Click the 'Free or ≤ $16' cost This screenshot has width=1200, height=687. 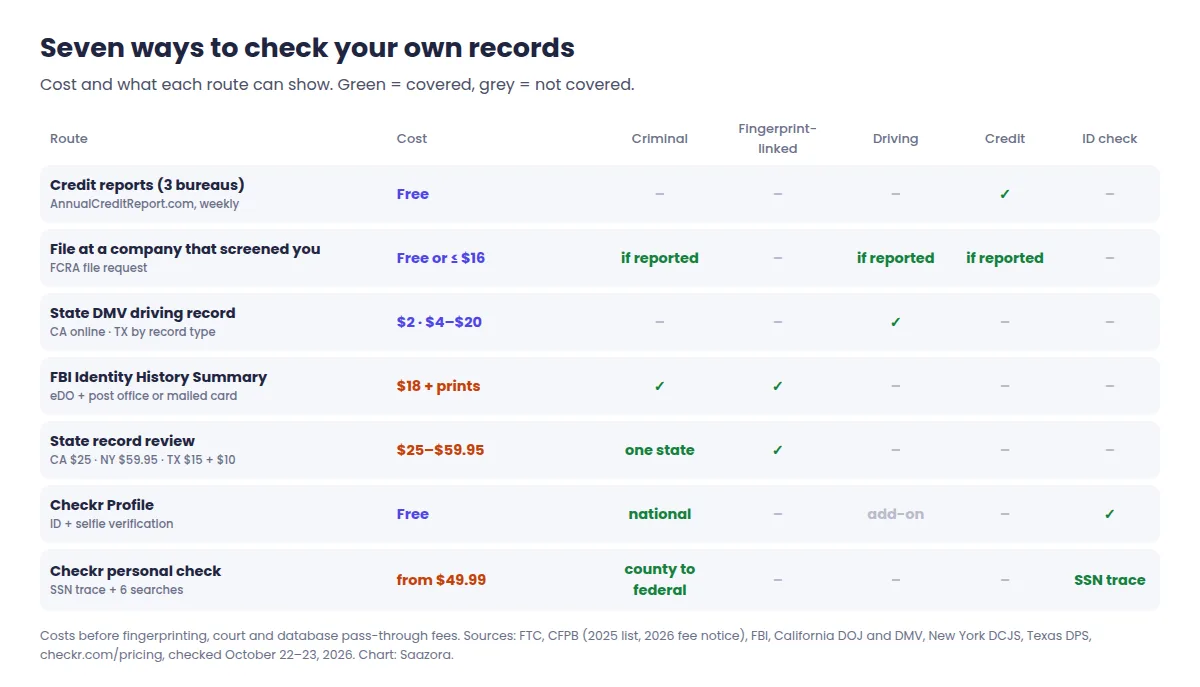tap(441, 258)
